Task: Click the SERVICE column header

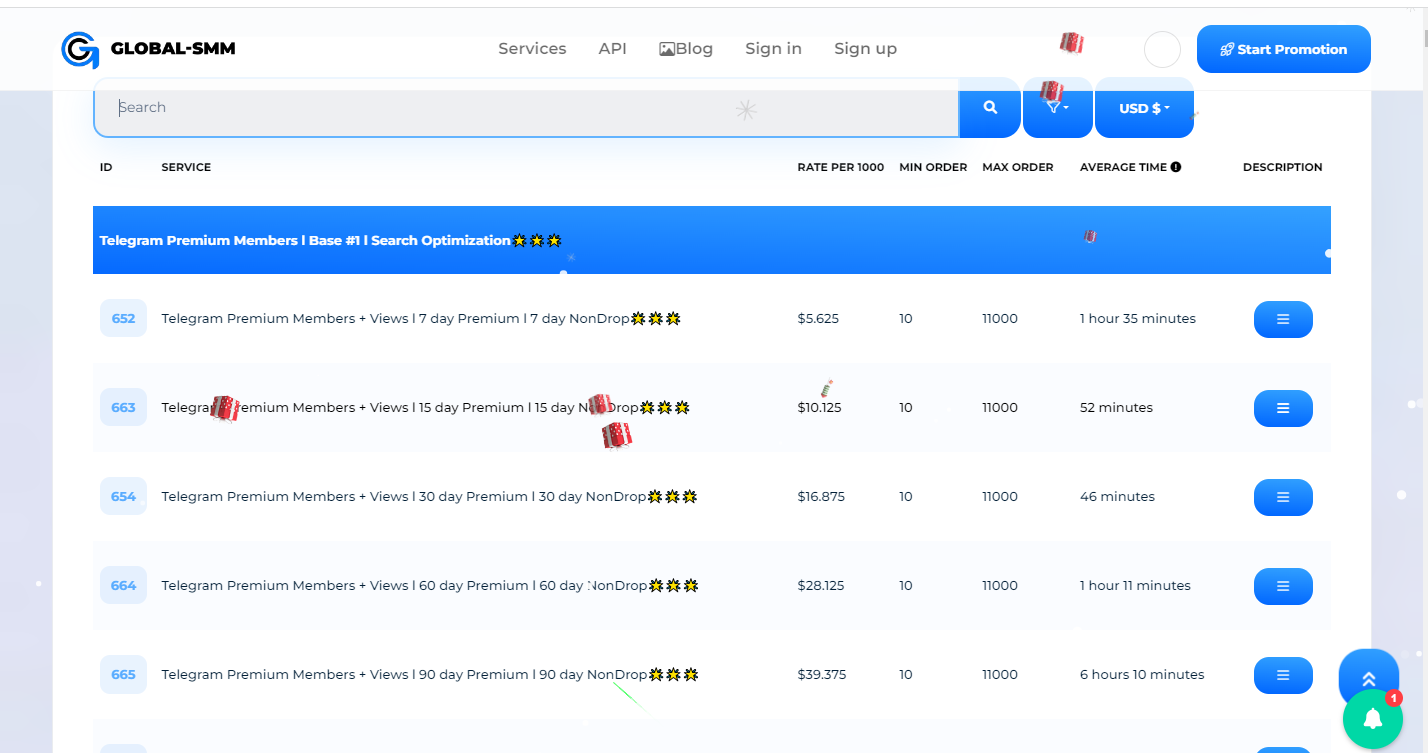Action: click(x=186, y=167)
